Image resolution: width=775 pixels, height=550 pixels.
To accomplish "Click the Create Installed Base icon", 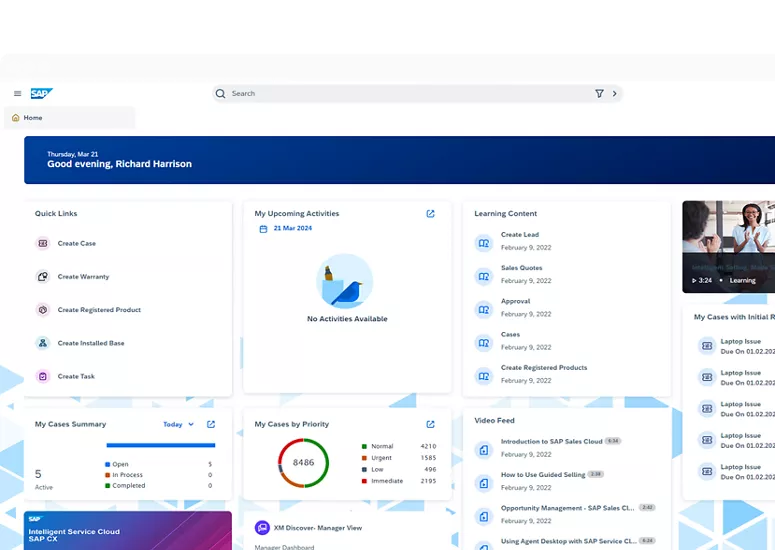I will [x=43, y=343].
